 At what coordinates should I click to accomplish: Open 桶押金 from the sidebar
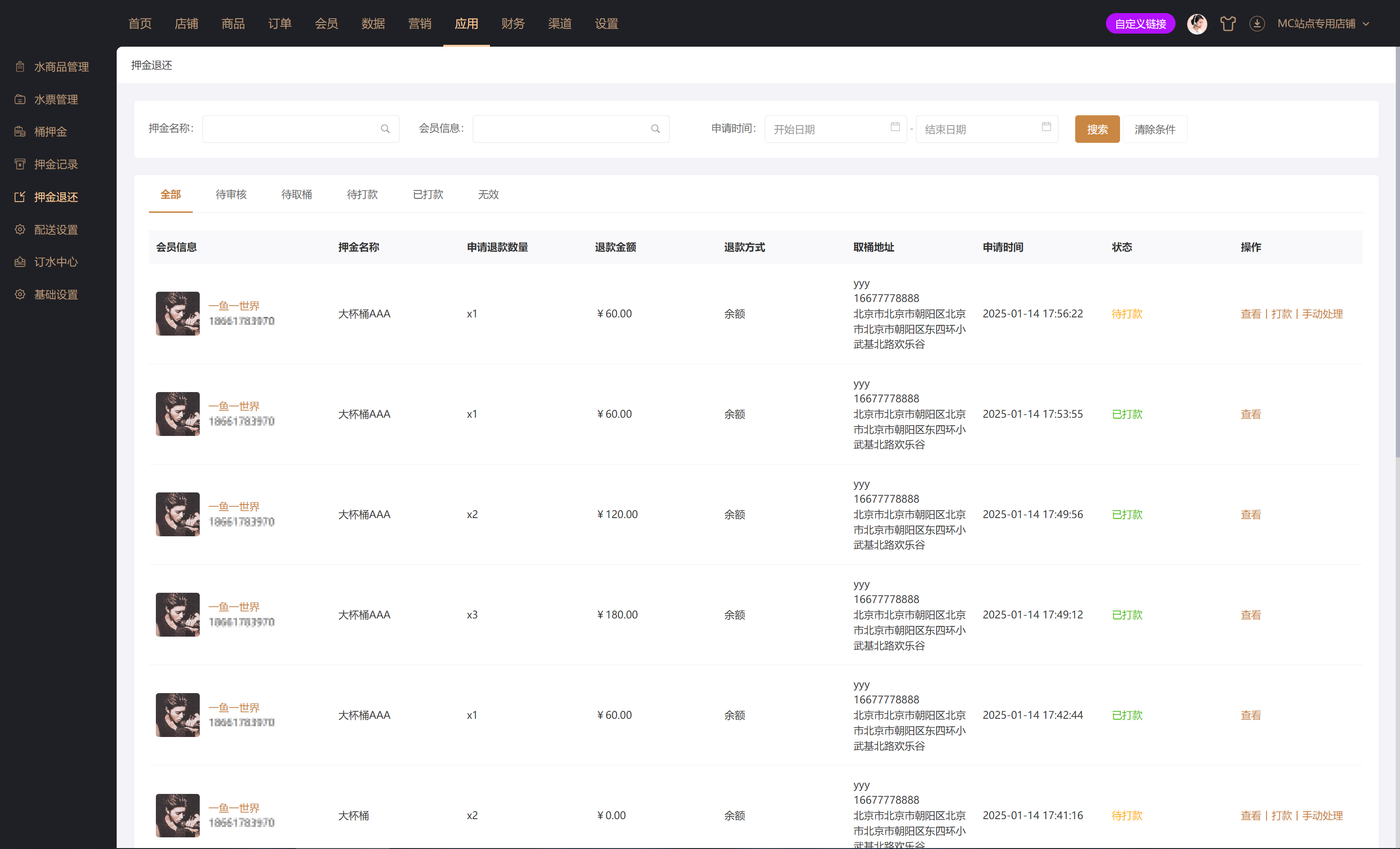click(x=50, y=132)
